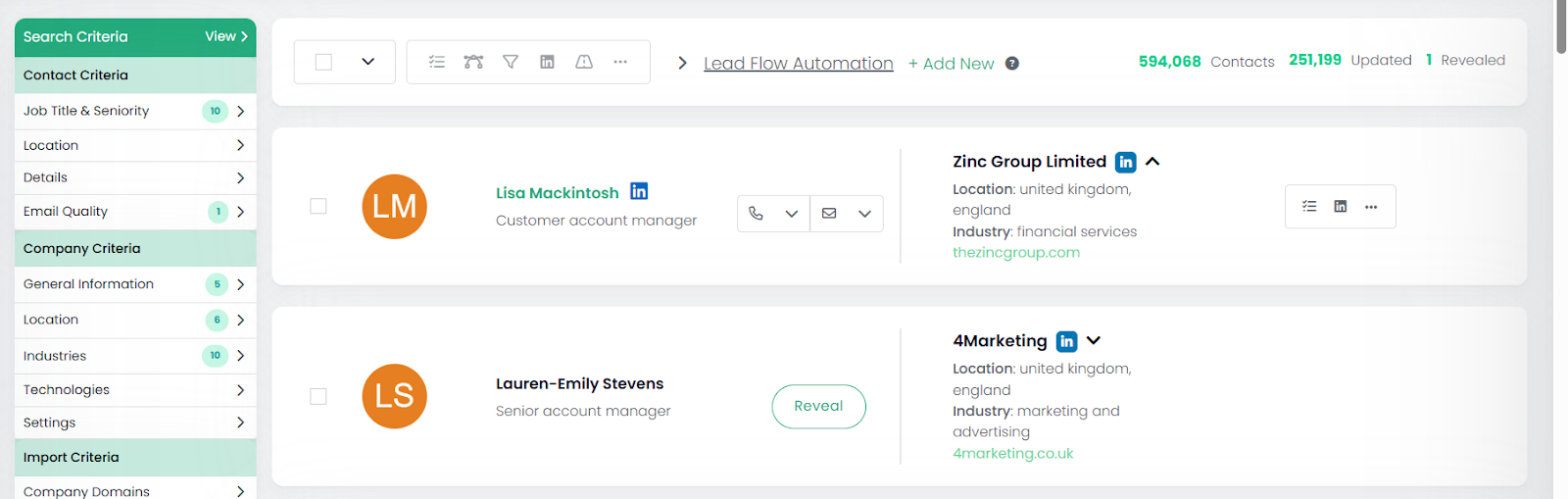Open 4Marketing LinkedIn company icon
Screen dimensions: 1568x499
[x=1066, y=341]
